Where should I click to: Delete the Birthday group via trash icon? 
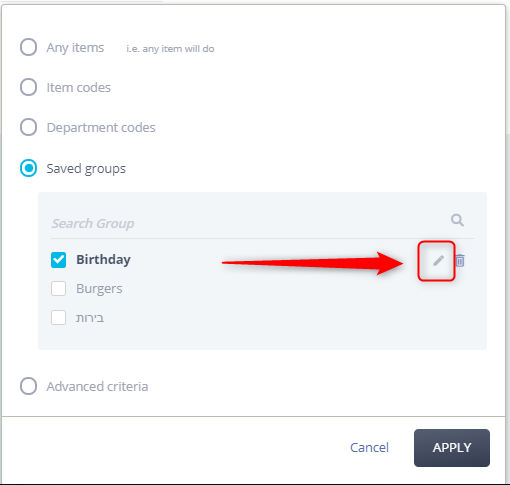pos(460,261)
